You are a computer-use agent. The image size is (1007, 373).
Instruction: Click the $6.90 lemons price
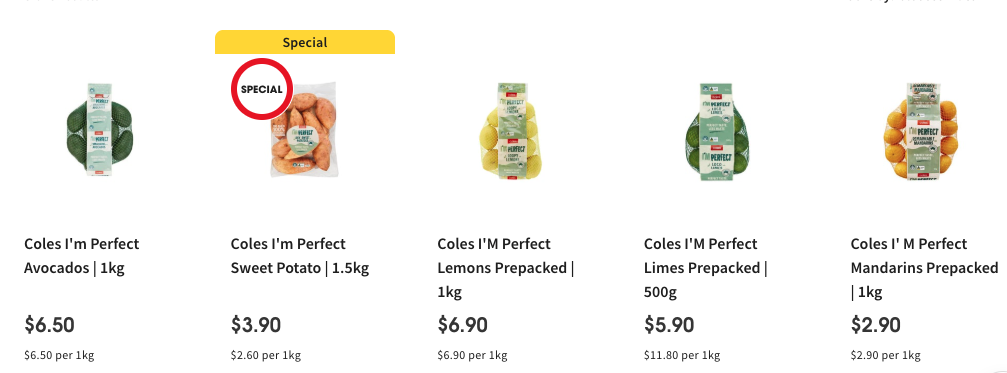pos(462,325)
